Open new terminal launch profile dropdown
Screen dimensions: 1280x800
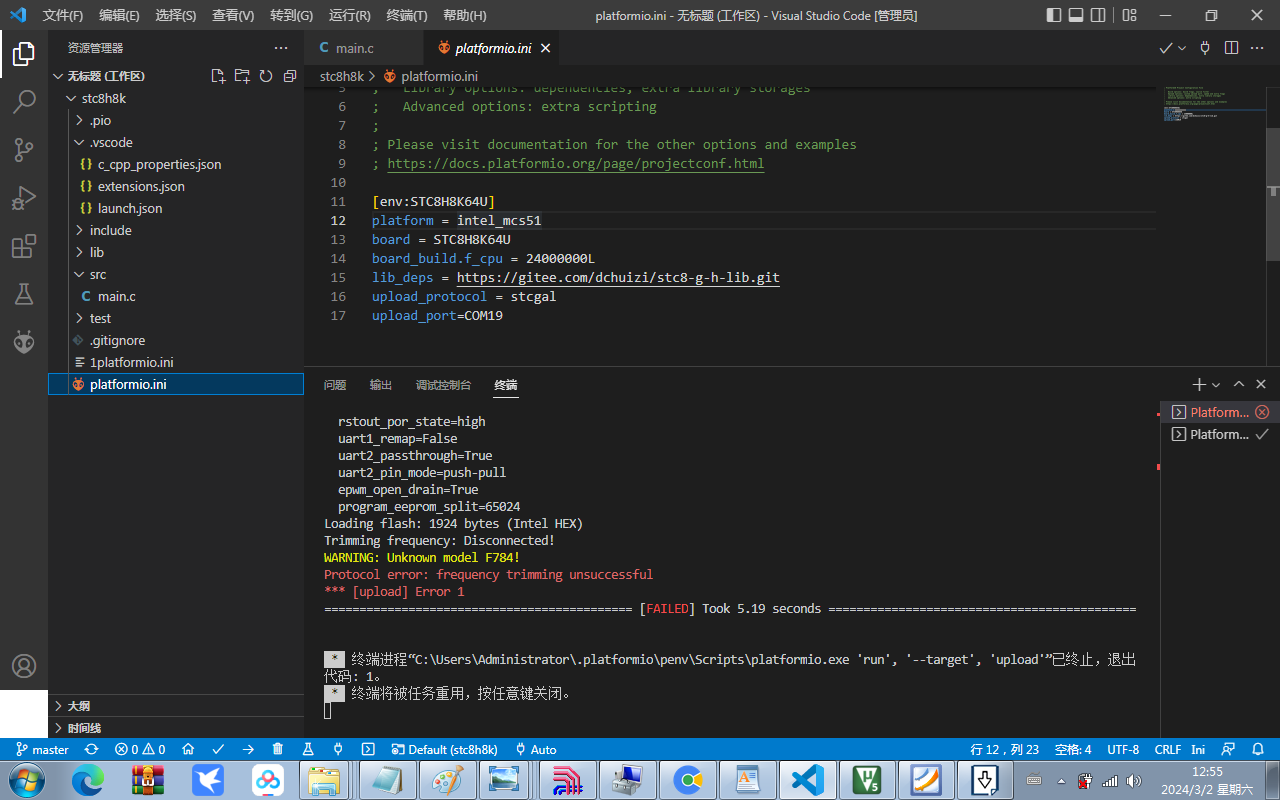click(x=1216, y=385)
